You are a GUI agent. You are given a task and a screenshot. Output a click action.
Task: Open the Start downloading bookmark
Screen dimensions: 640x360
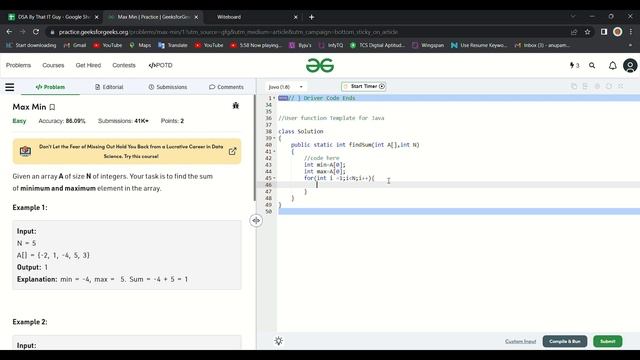click(x=31, y=45)
